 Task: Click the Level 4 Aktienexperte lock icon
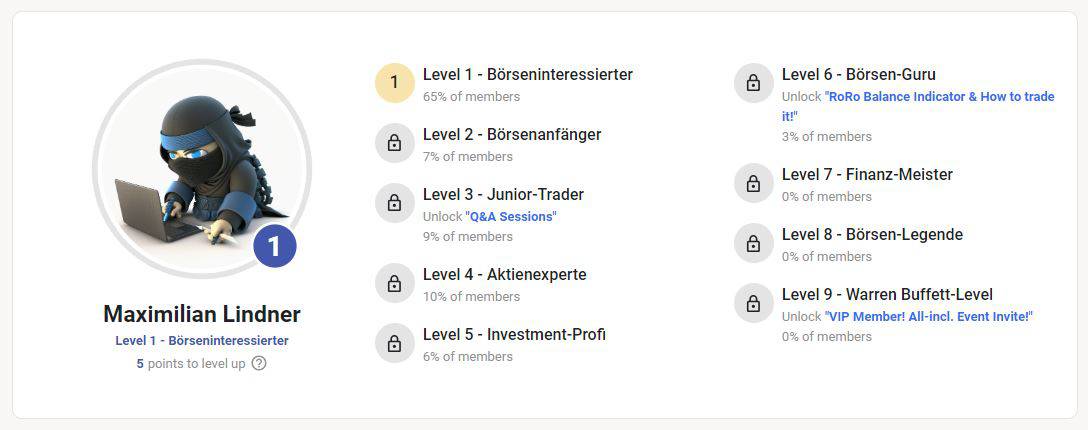coord(394,283)
